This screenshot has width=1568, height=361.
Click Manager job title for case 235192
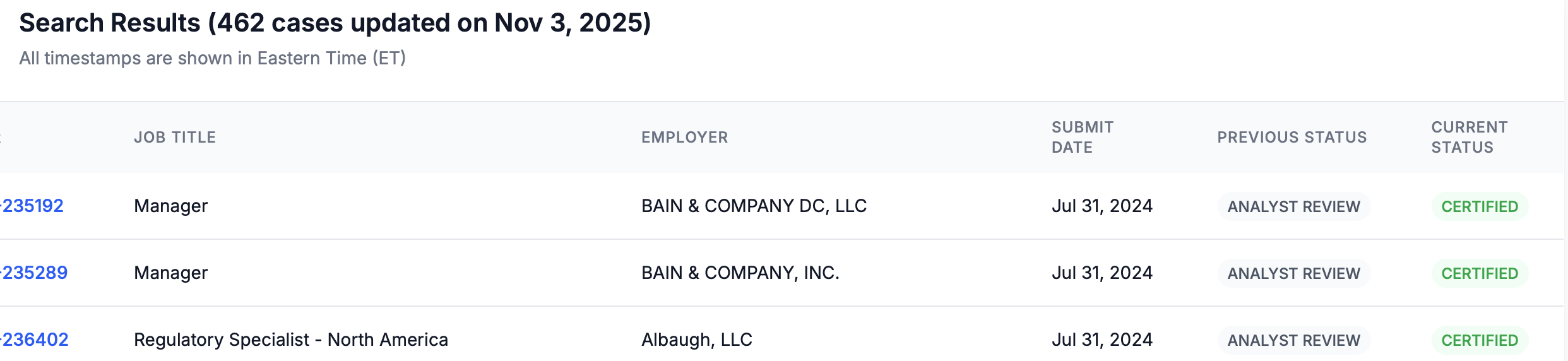[x=170, y=206]
